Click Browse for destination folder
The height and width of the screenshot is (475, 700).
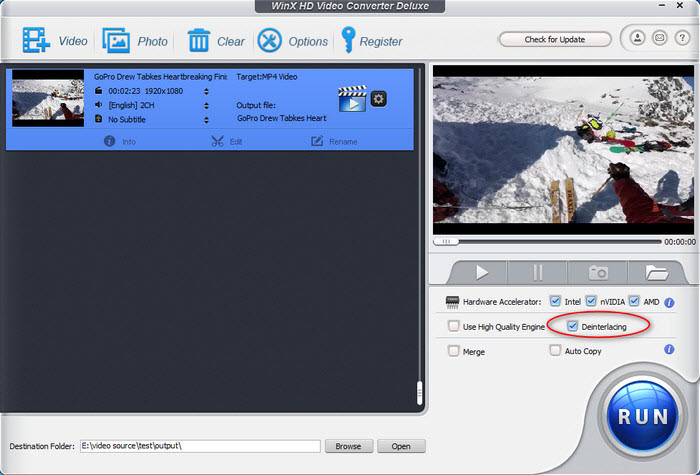point(347,446)
